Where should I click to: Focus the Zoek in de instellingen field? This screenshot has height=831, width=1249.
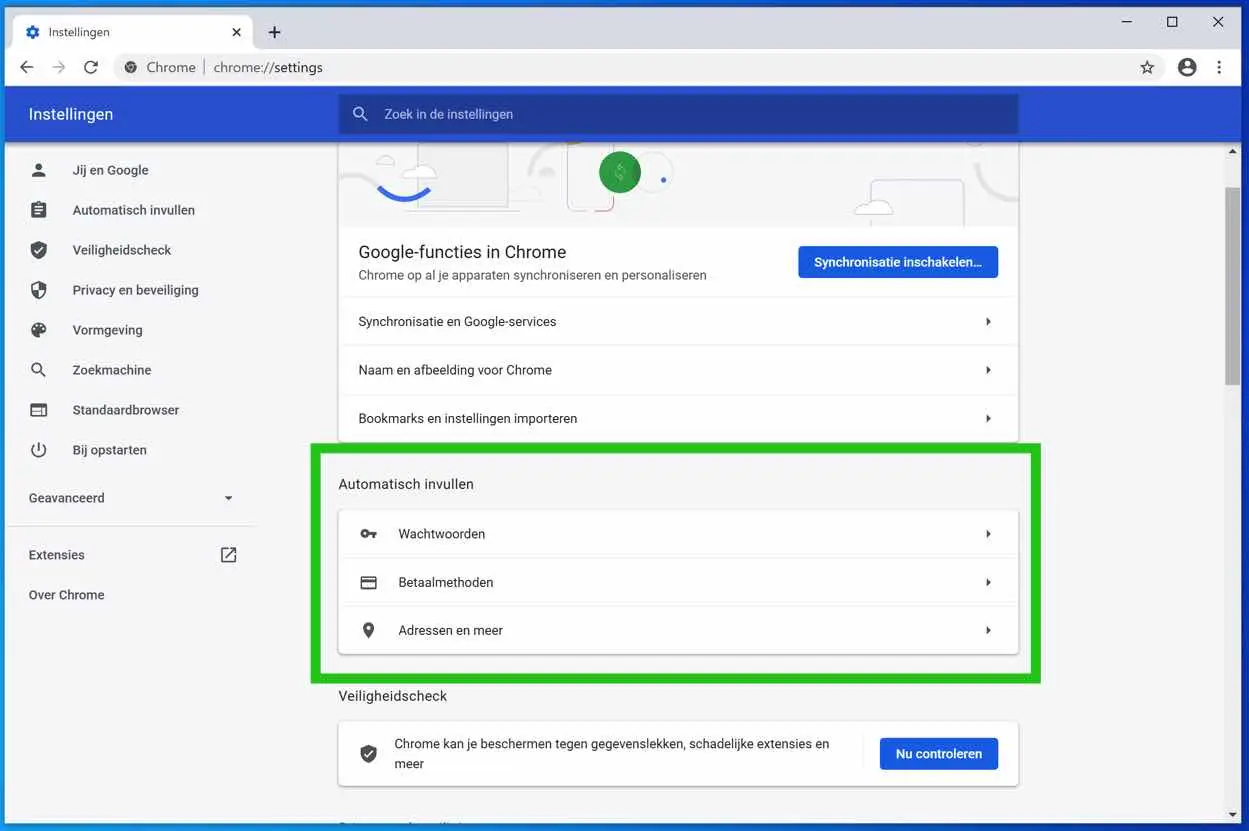pos(678,114)
